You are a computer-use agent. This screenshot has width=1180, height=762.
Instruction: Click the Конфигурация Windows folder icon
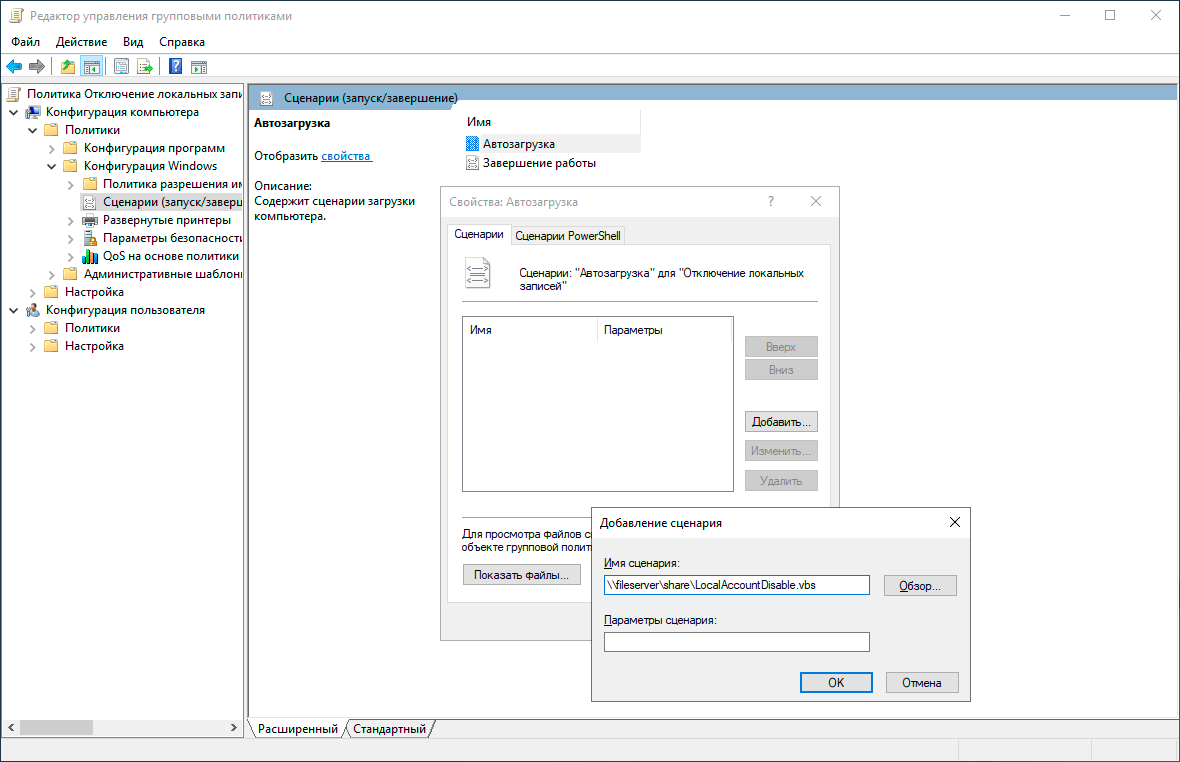pyautogui.click(x=70, y=166)
